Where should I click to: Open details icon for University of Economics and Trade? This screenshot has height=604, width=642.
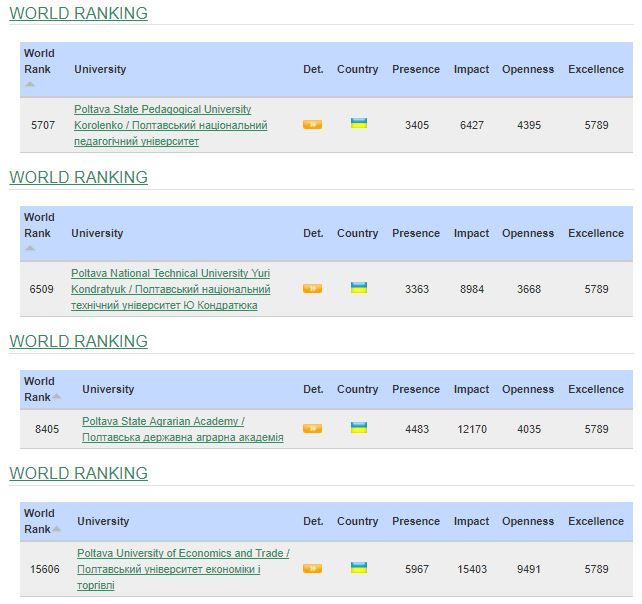(x=312, y=569)
